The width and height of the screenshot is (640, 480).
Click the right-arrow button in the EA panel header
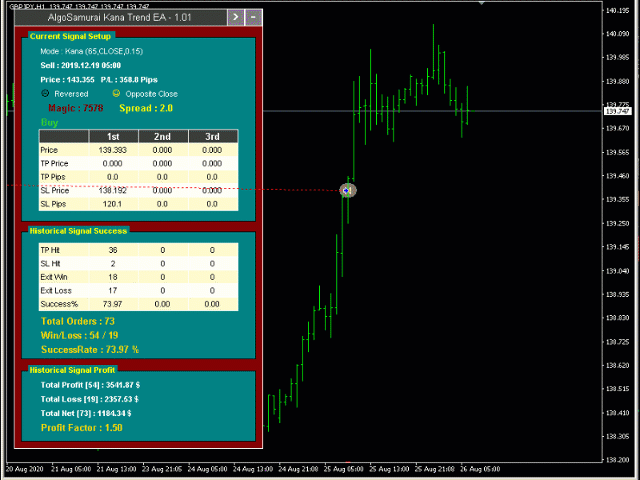click(x=236, y=18)
